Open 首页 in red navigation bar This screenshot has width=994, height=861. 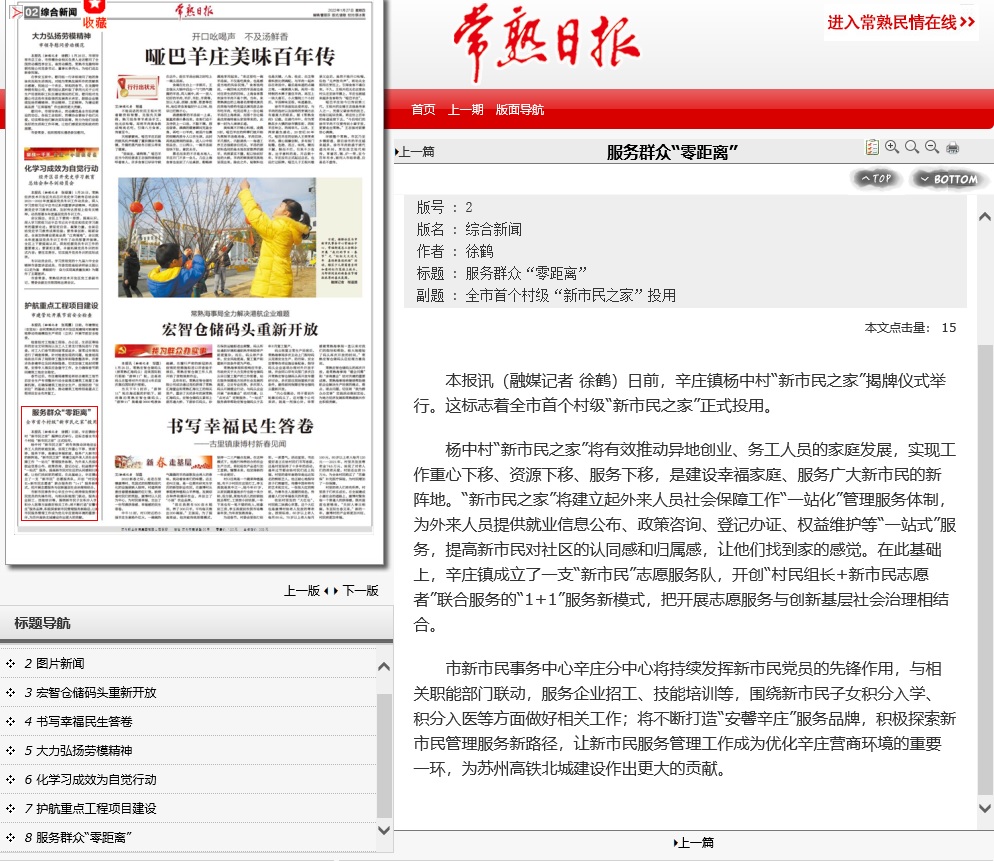click(423, 110)
